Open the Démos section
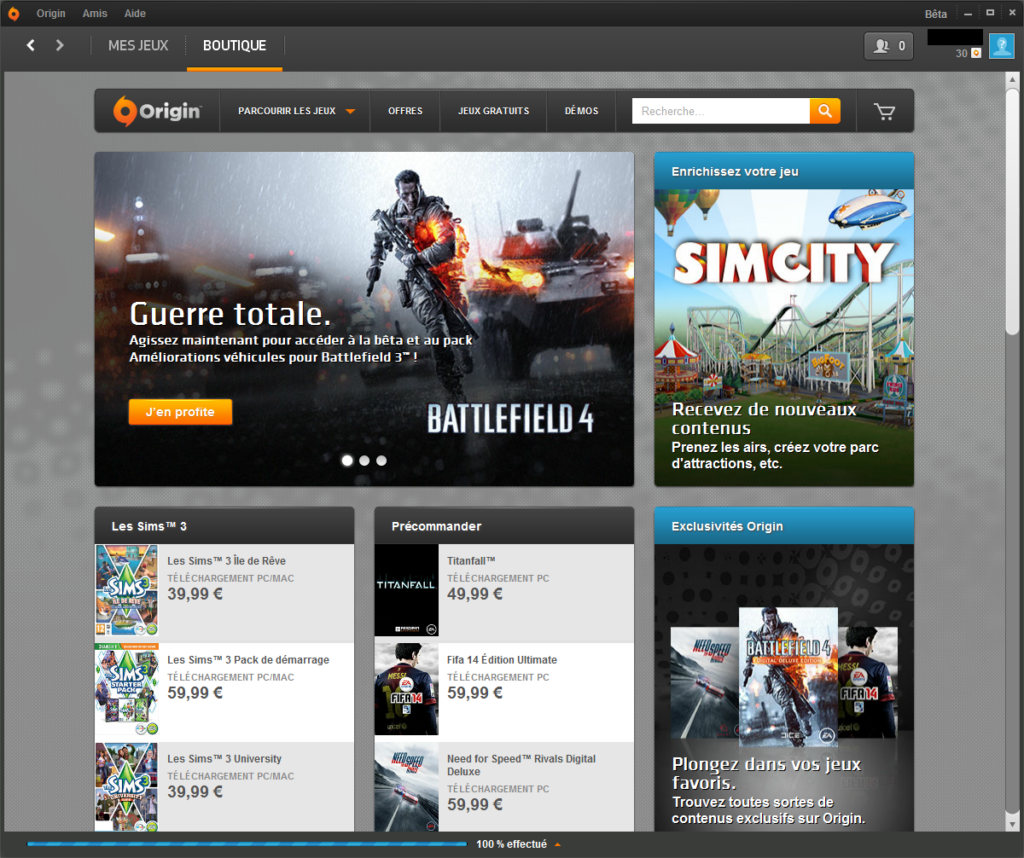1024x858 pixels. (581, 111)
